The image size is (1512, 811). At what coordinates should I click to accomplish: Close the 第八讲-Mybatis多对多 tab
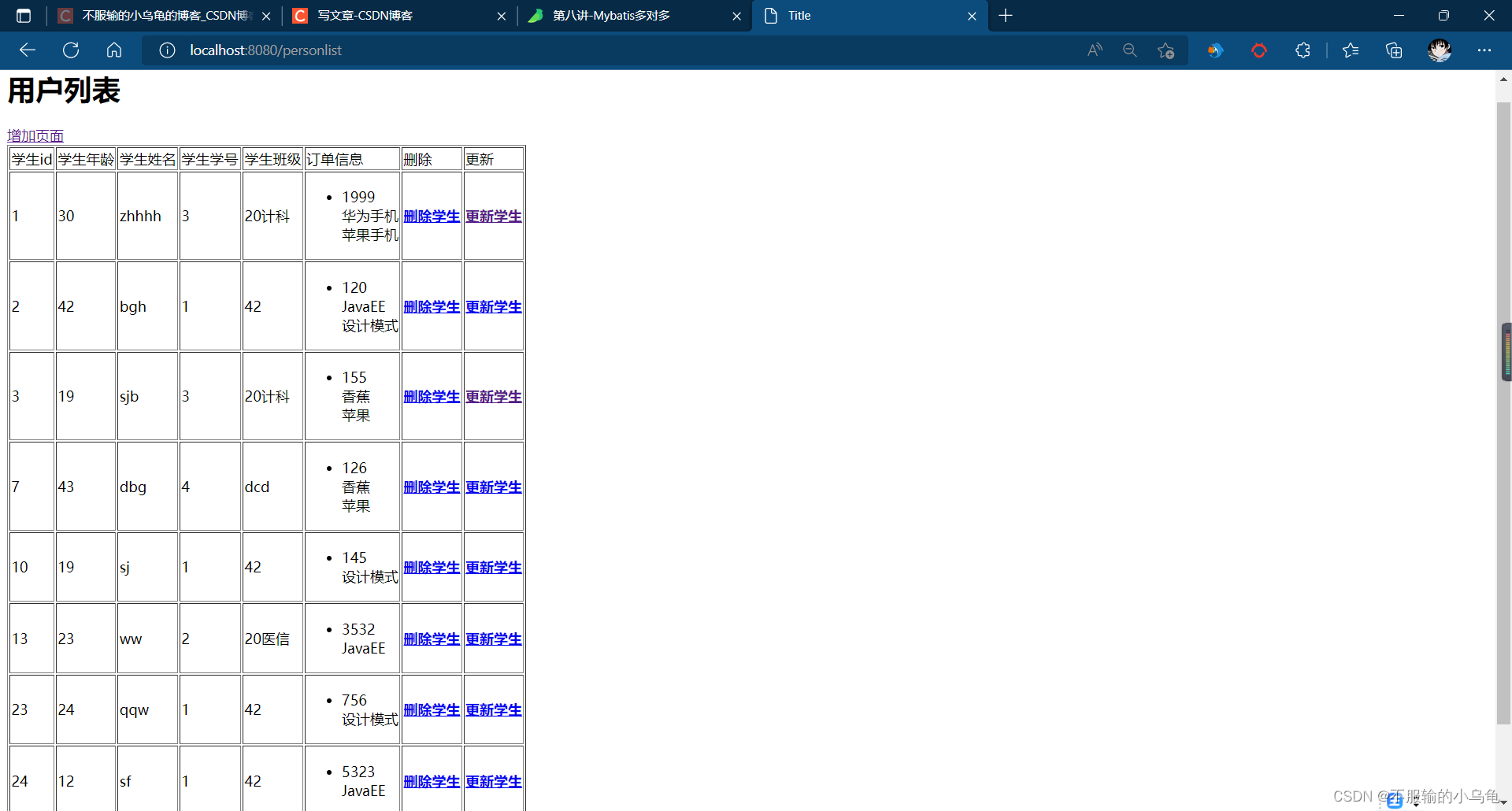736,16
